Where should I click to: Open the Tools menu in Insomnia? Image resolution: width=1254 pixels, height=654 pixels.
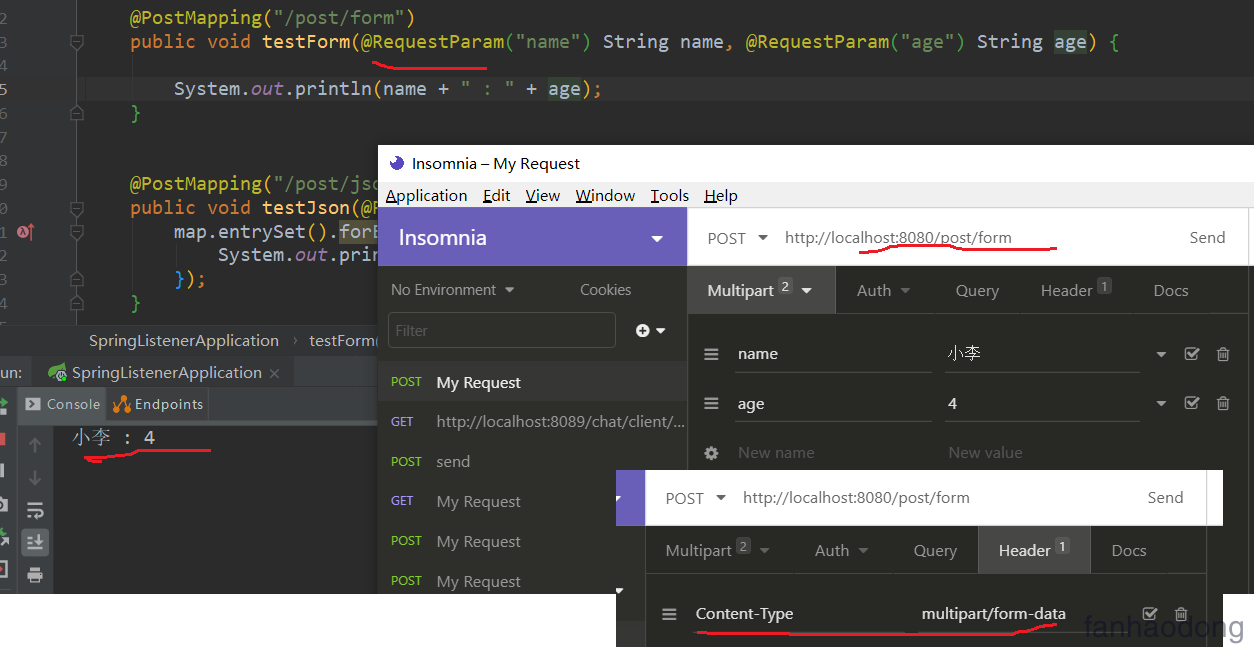tap(669, 195)
